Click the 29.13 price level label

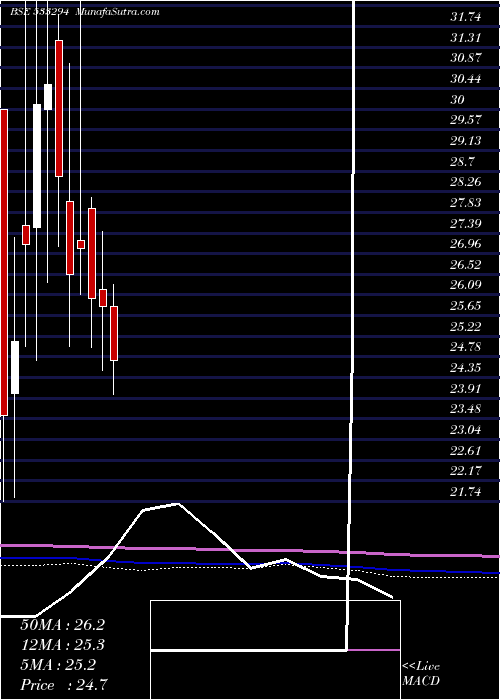[466, 141]
